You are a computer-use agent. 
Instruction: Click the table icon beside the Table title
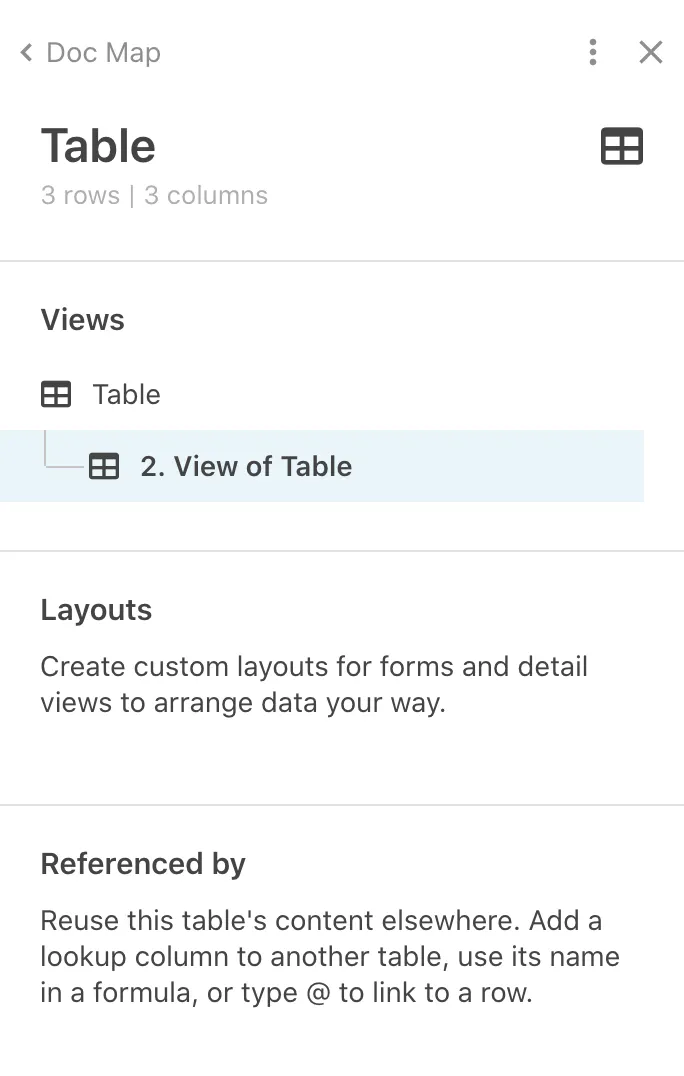(622, 146)
